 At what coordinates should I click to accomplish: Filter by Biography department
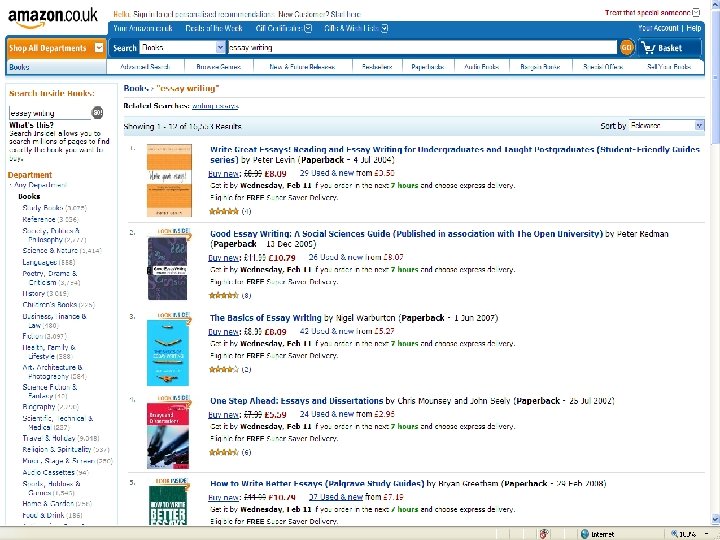tap(39, 407)
